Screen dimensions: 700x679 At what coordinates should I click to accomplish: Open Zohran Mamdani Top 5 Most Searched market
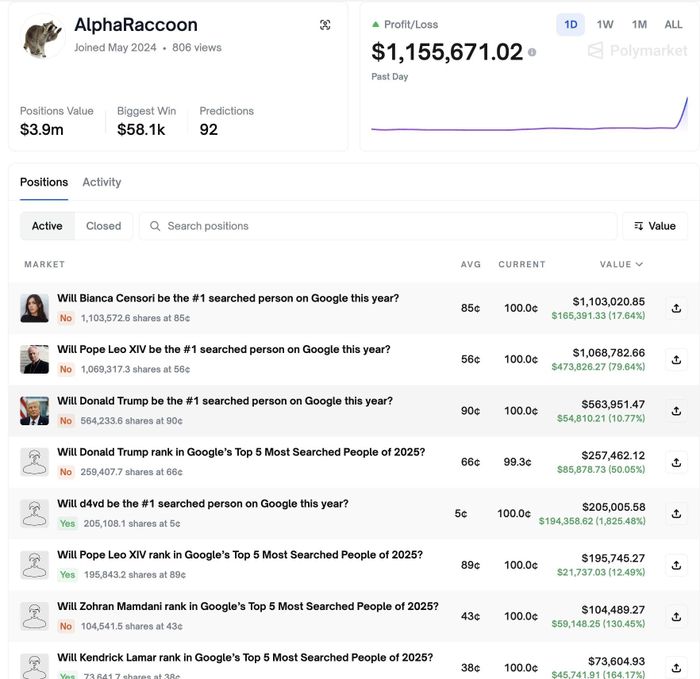point(248,606)
